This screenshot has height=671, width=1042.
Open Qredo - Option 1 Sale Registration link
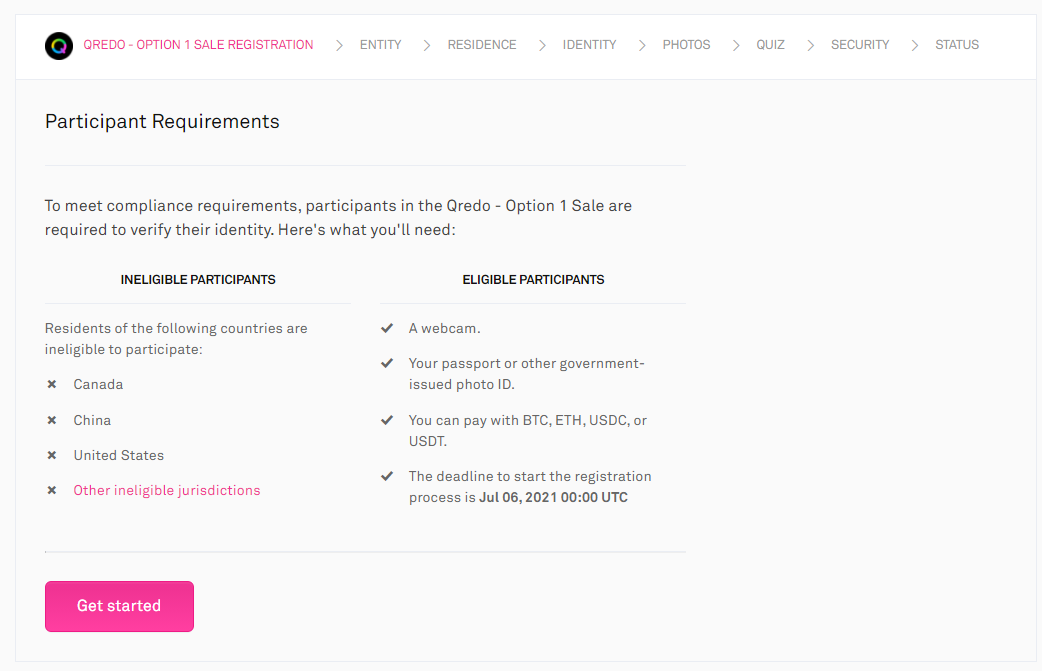click(x=198, y=45)
